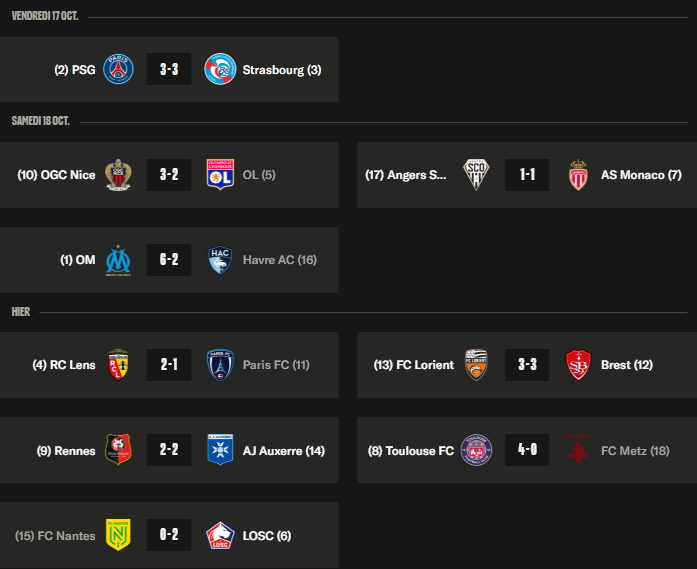697x569 pixels.
Task: Click the Strasbourg club crest
Action: coord(219,70)
